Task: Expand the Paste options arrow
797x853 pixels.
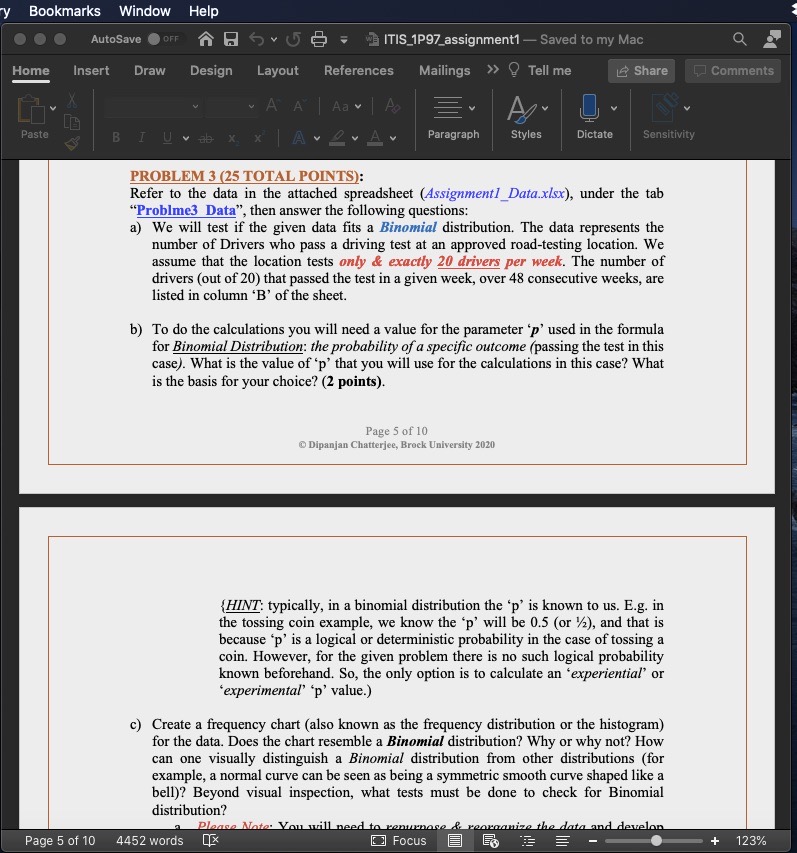Action: [x=53, y=108]
